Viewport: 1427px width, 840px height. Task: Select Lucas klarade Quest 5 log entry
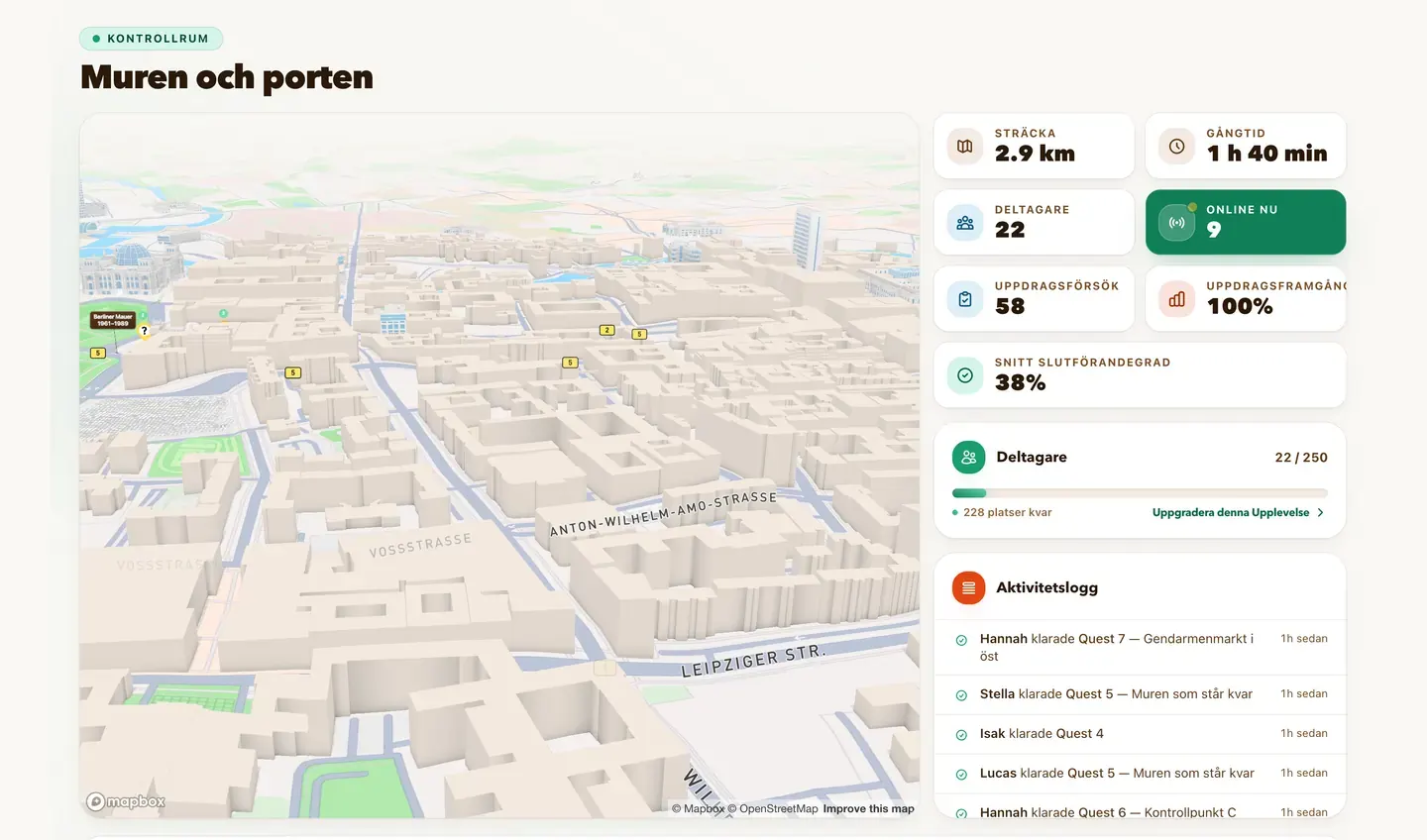1140,774
